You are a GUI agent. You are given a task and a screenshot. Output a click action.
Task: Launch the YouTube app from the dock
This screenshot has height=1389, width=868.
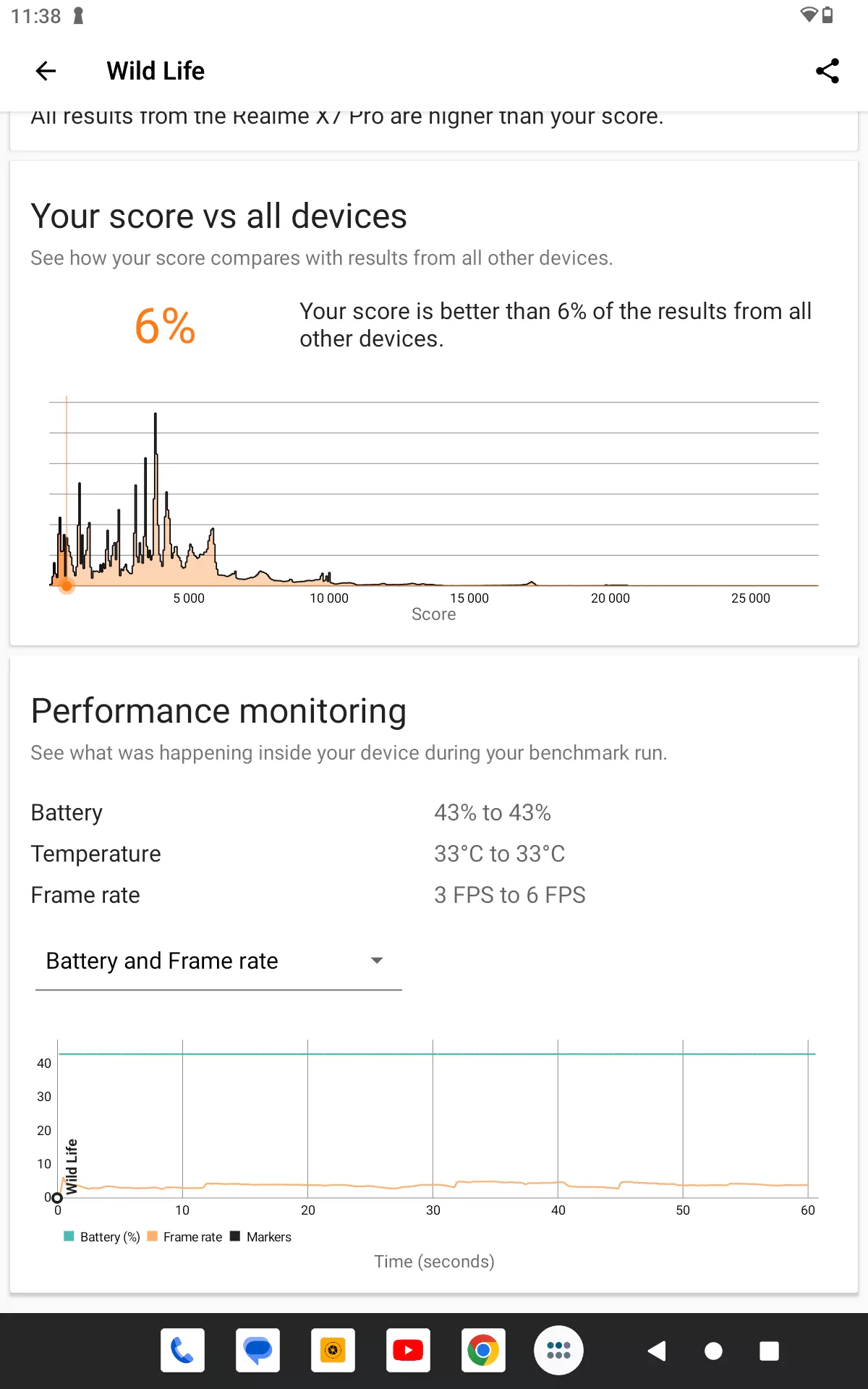[x=408, y=1350]
